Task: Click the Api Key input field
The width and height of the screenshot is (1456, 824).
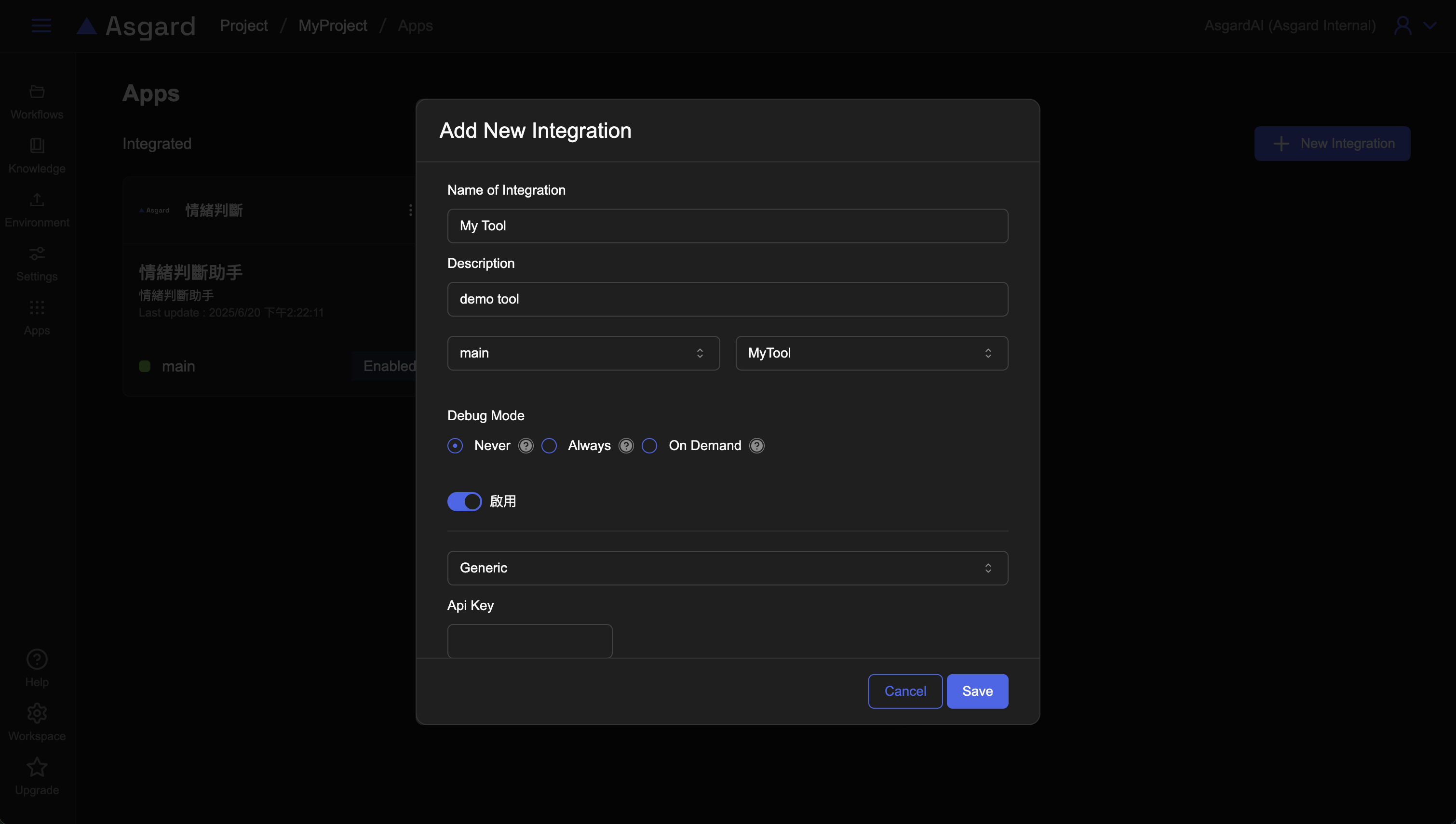Action: [x=529, y=640]
